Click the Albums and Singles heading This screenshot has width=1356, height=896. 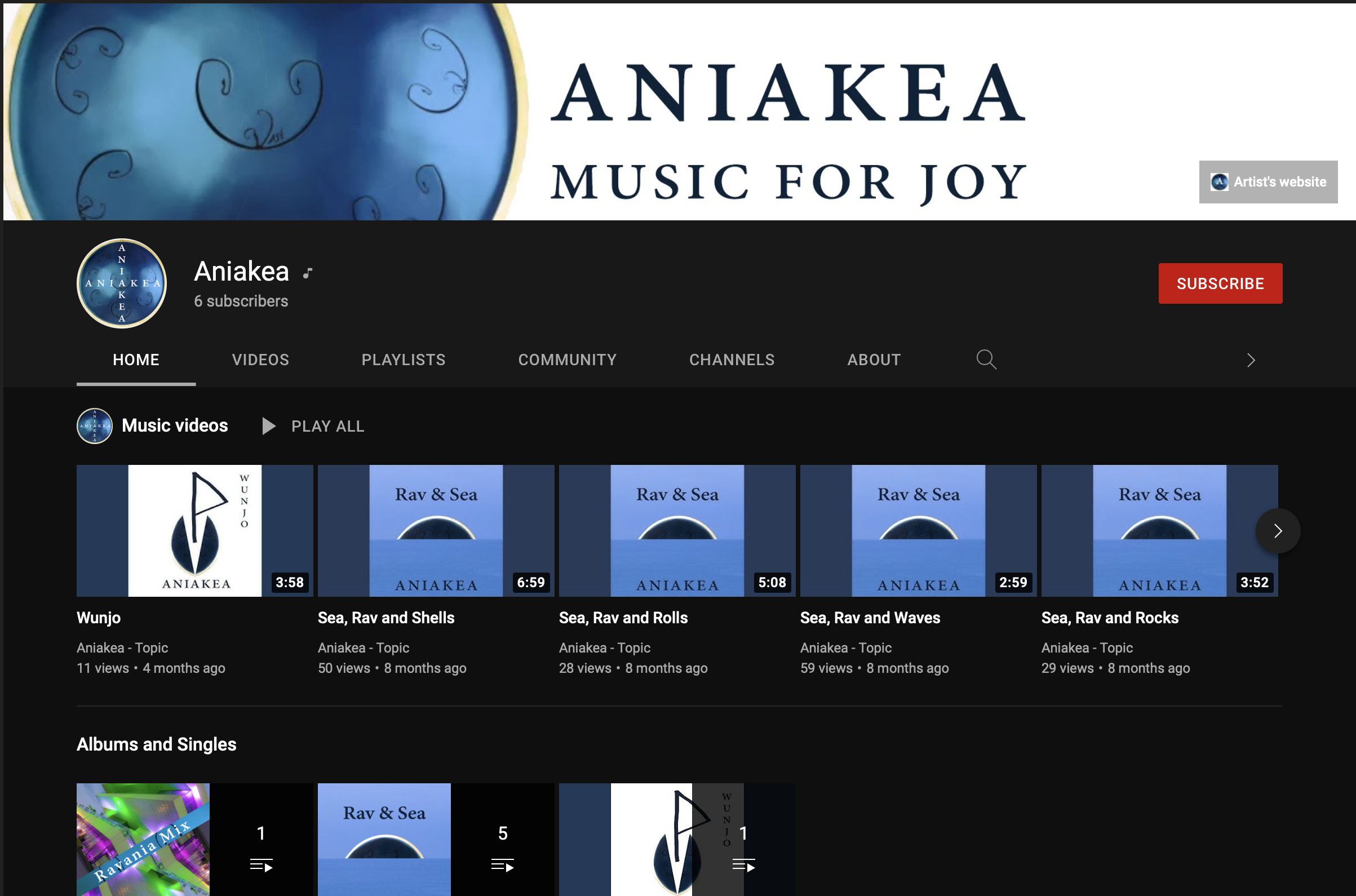point(157,744)
